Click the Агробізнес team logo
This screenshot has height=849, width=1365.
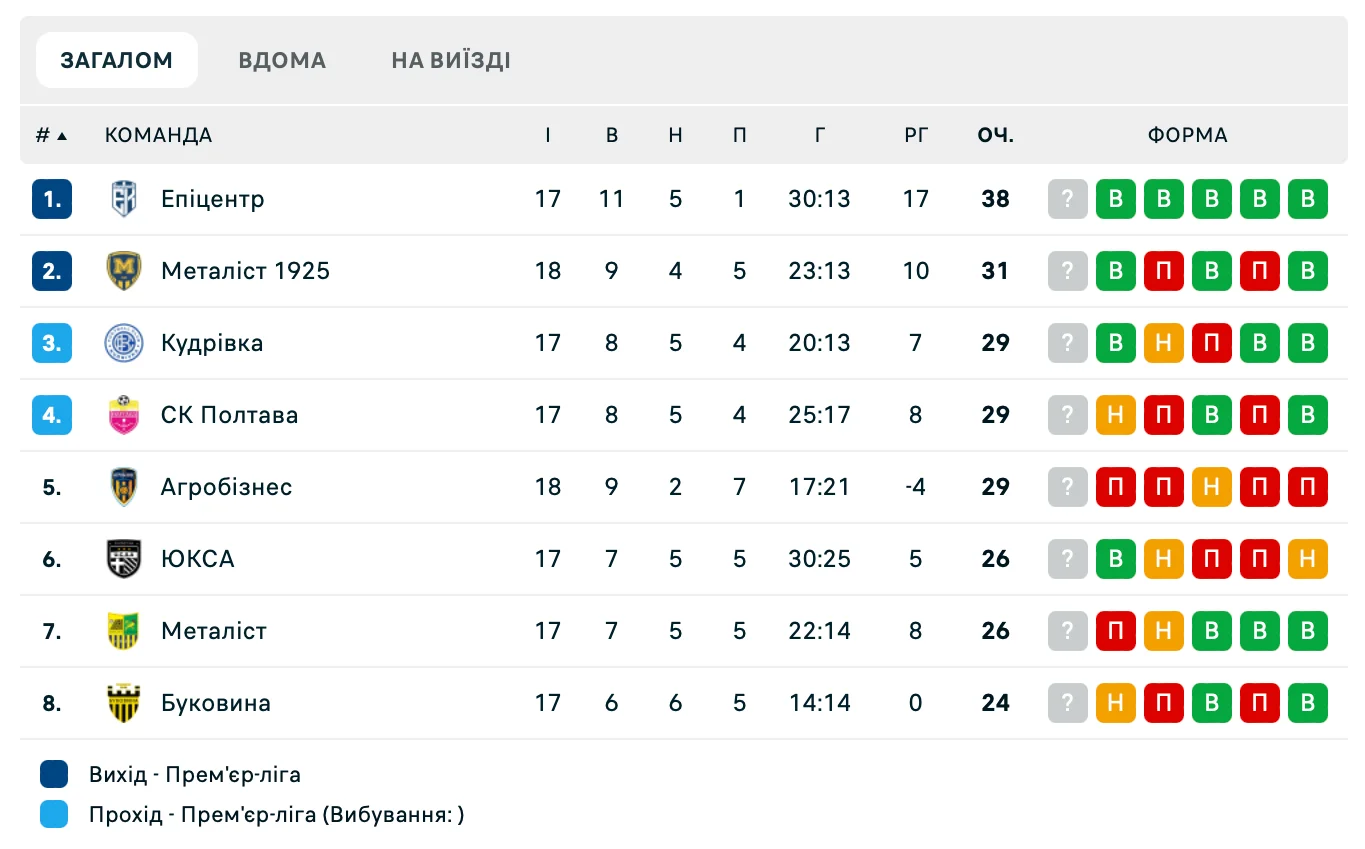124,487
